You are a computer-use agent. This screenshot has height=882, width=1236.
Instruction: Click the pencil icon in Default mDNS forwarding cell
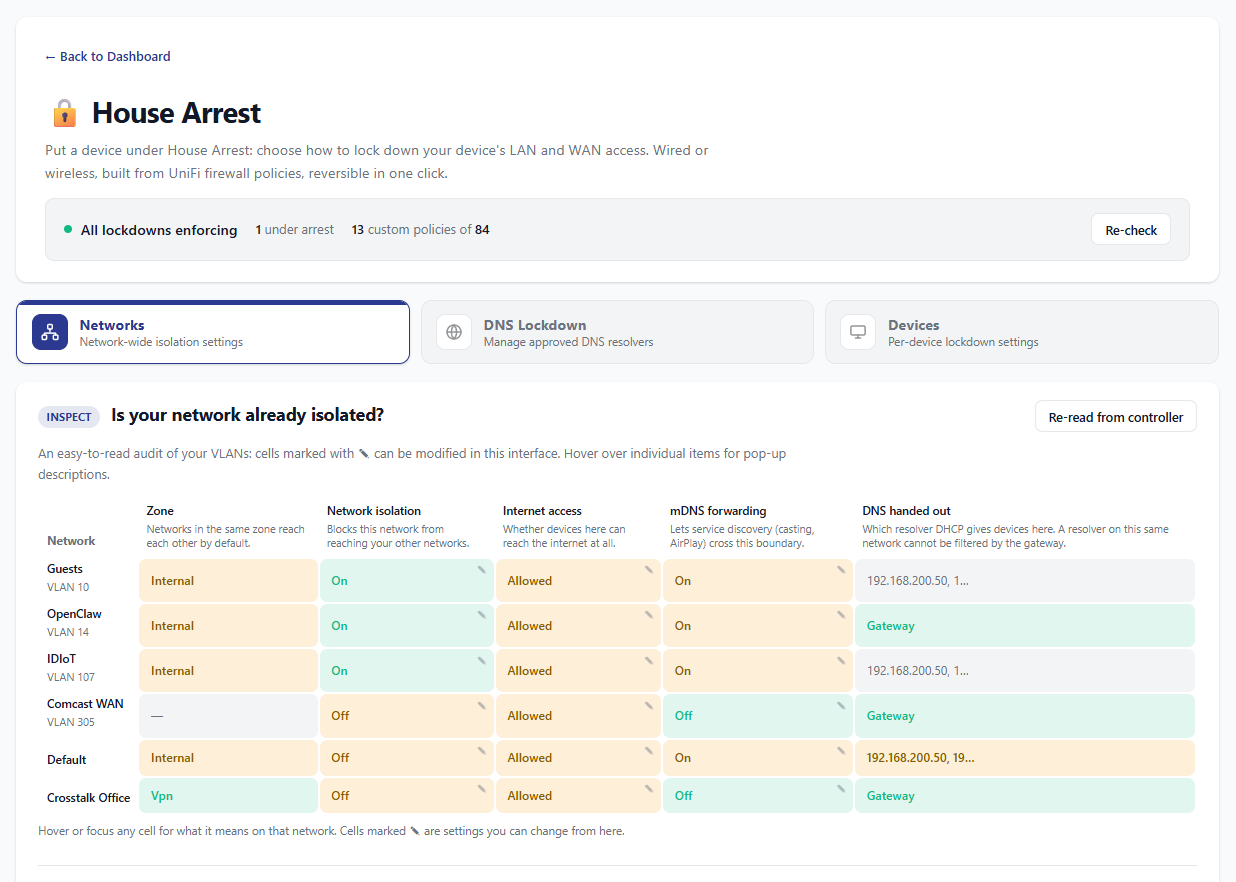coord(840,750)
